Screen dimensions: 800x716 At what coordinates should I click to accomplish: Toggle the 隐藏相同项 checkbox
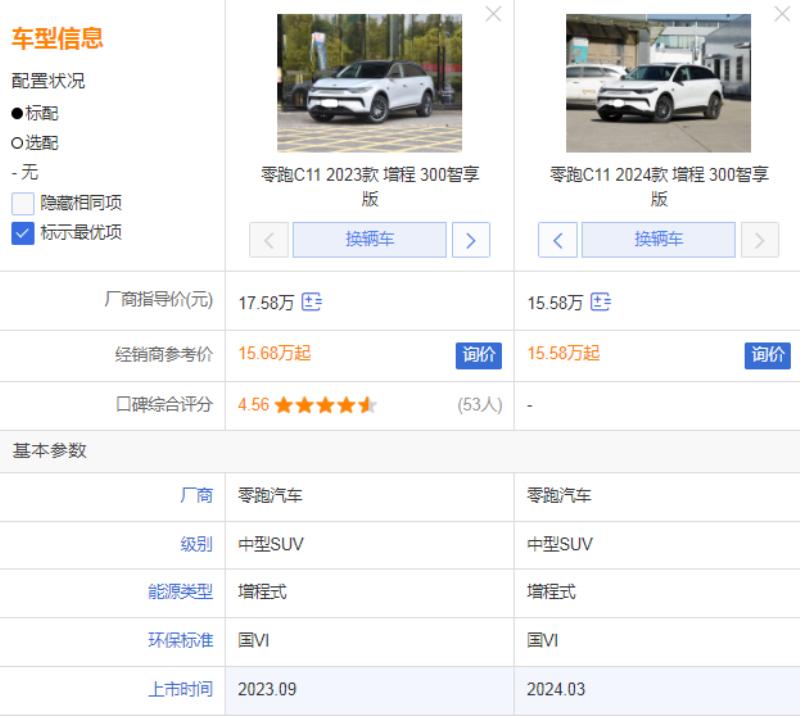[22, 204]
